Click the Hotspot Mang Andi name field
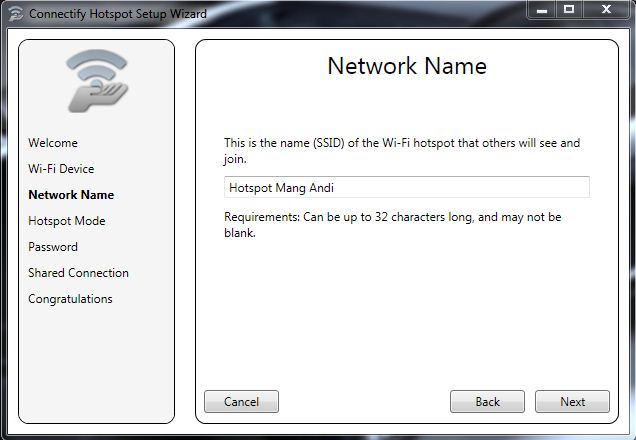The width and height of the screenshot is (636, 440). (x=407, y=187)
